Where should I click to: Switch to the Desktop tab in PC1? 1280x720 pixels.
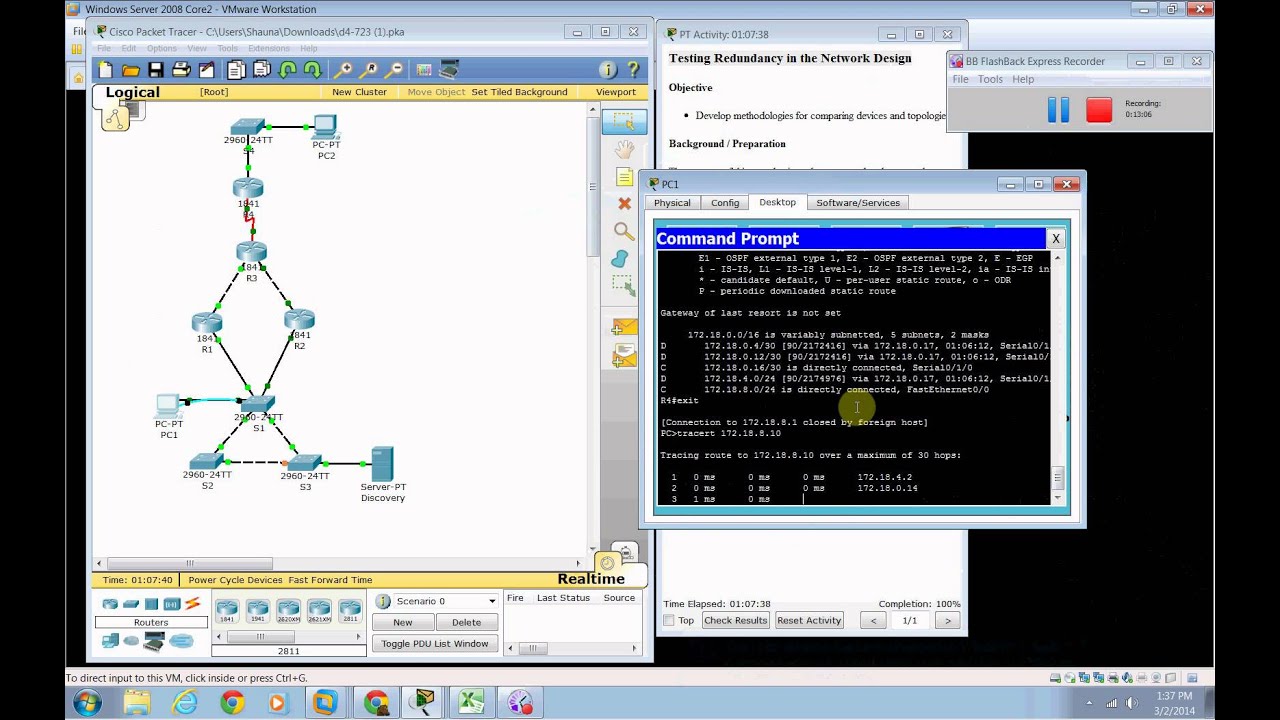tap(777, 202)
